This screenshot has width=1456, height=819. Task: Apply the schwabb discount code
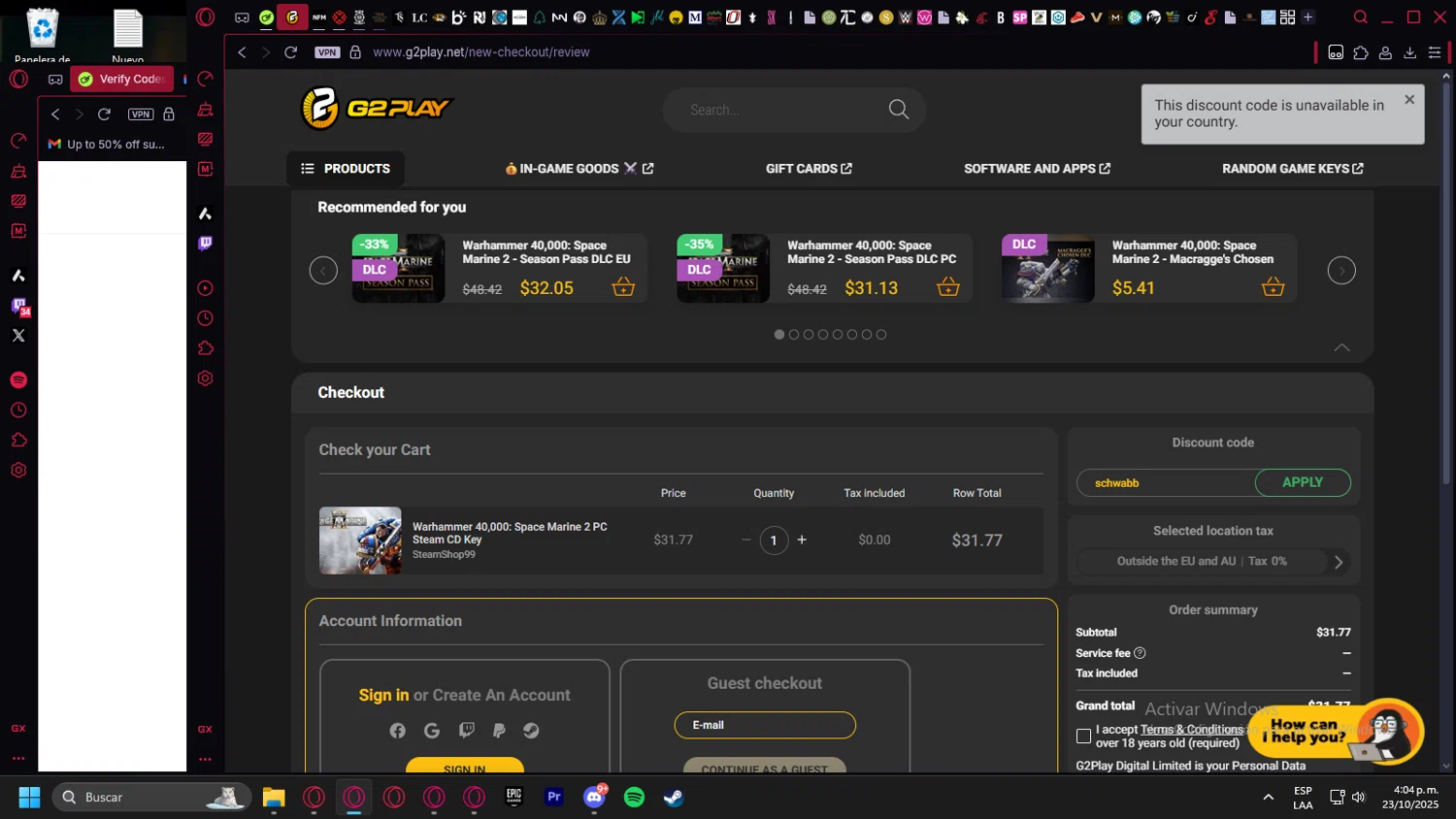click(x=1303, y=482)
